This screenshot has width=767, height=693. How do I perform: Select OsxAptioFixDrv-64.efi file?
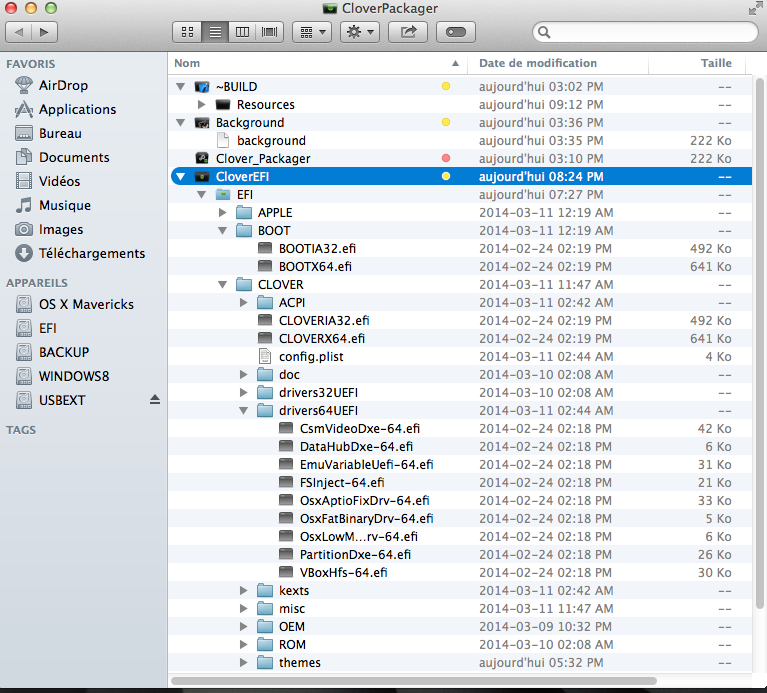click(460, 500)
